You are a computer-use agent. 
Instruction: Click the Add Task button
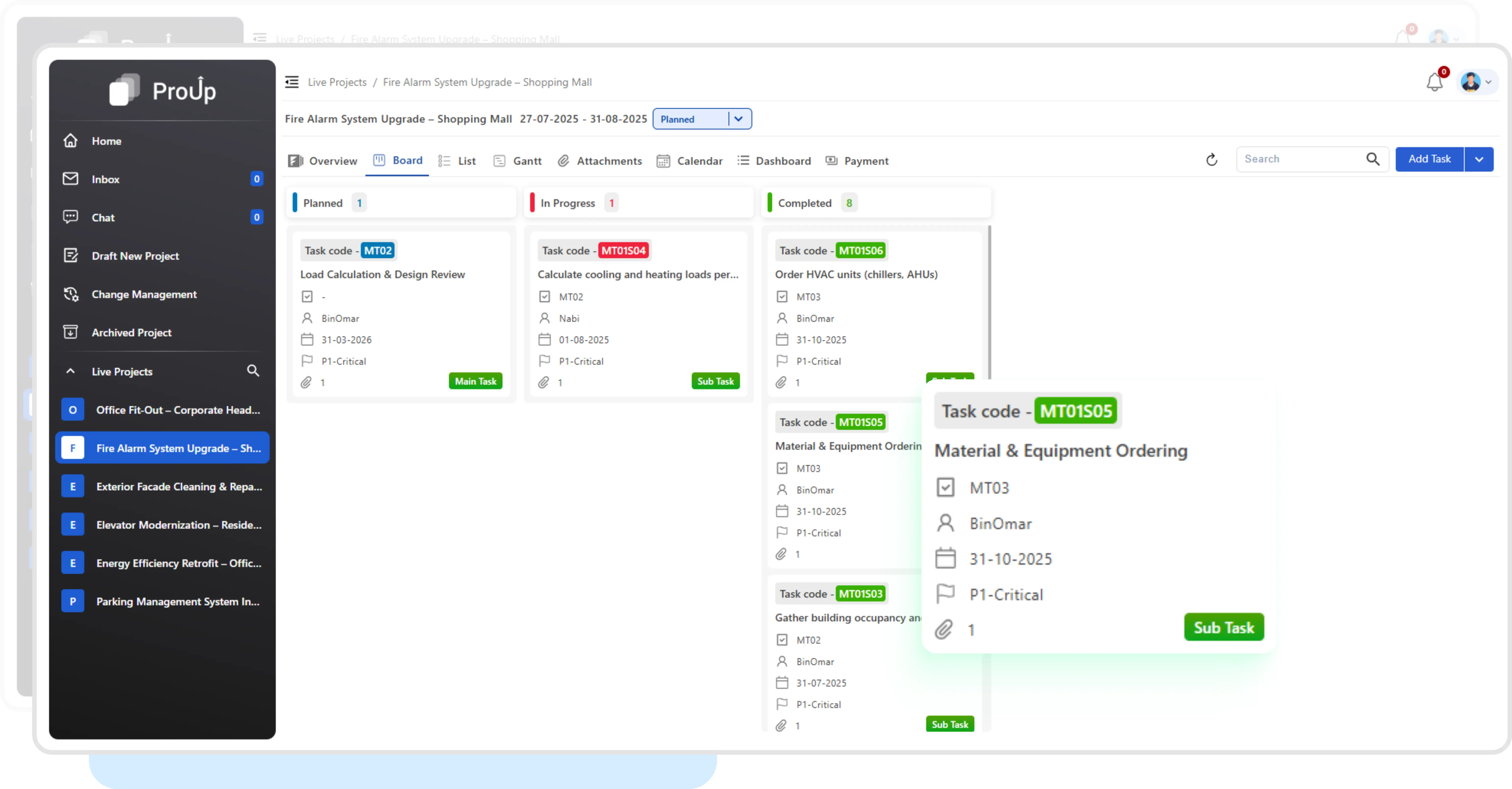(1429, 159)
